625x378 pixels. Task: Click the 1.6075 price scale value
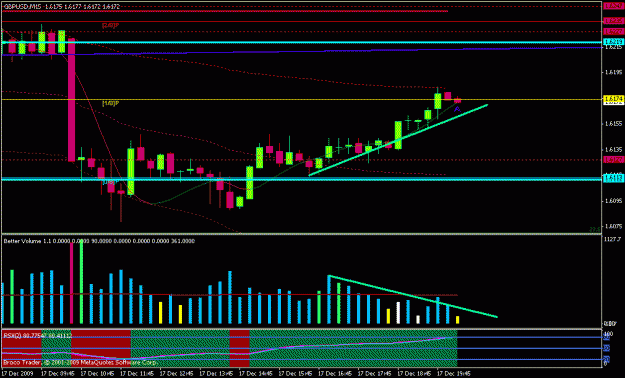tap(613, 226)
